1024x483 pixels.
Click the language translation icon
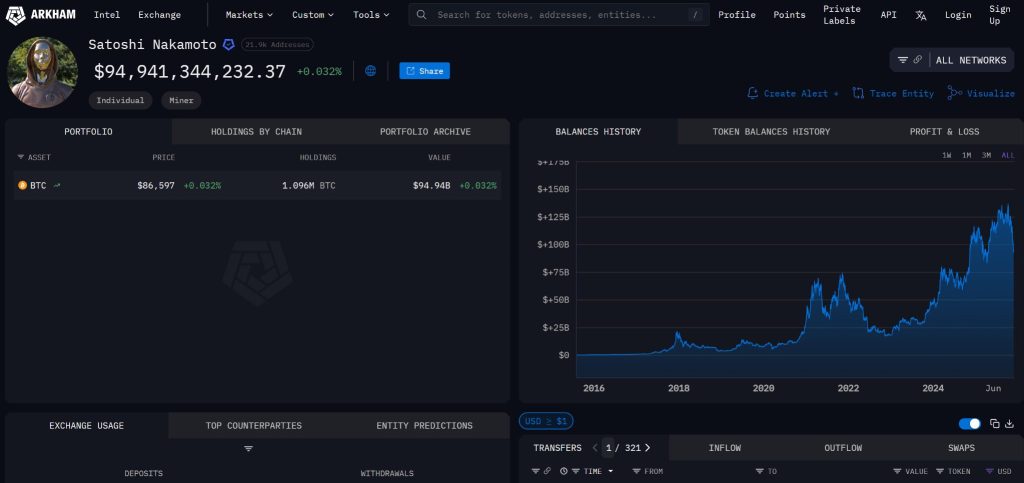tap(921, 15)
